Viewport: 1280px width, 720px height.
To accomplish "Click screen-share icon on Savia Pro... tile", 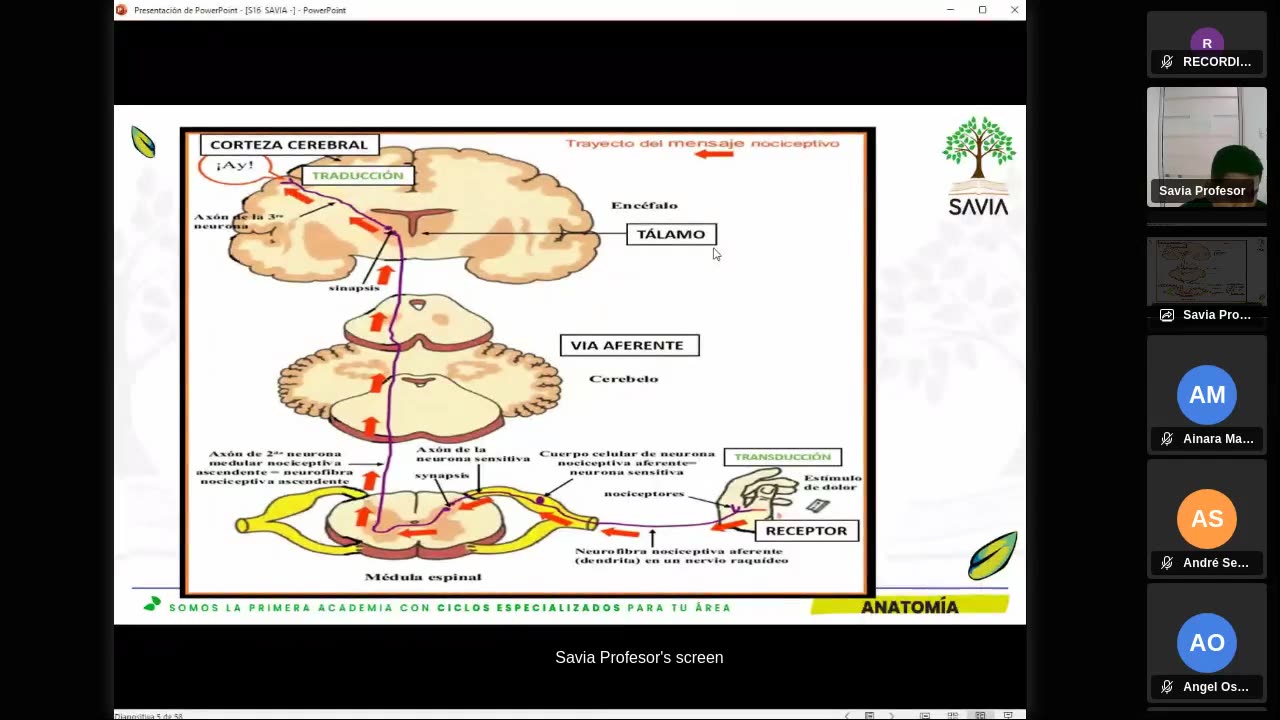I will (1166, 315).
